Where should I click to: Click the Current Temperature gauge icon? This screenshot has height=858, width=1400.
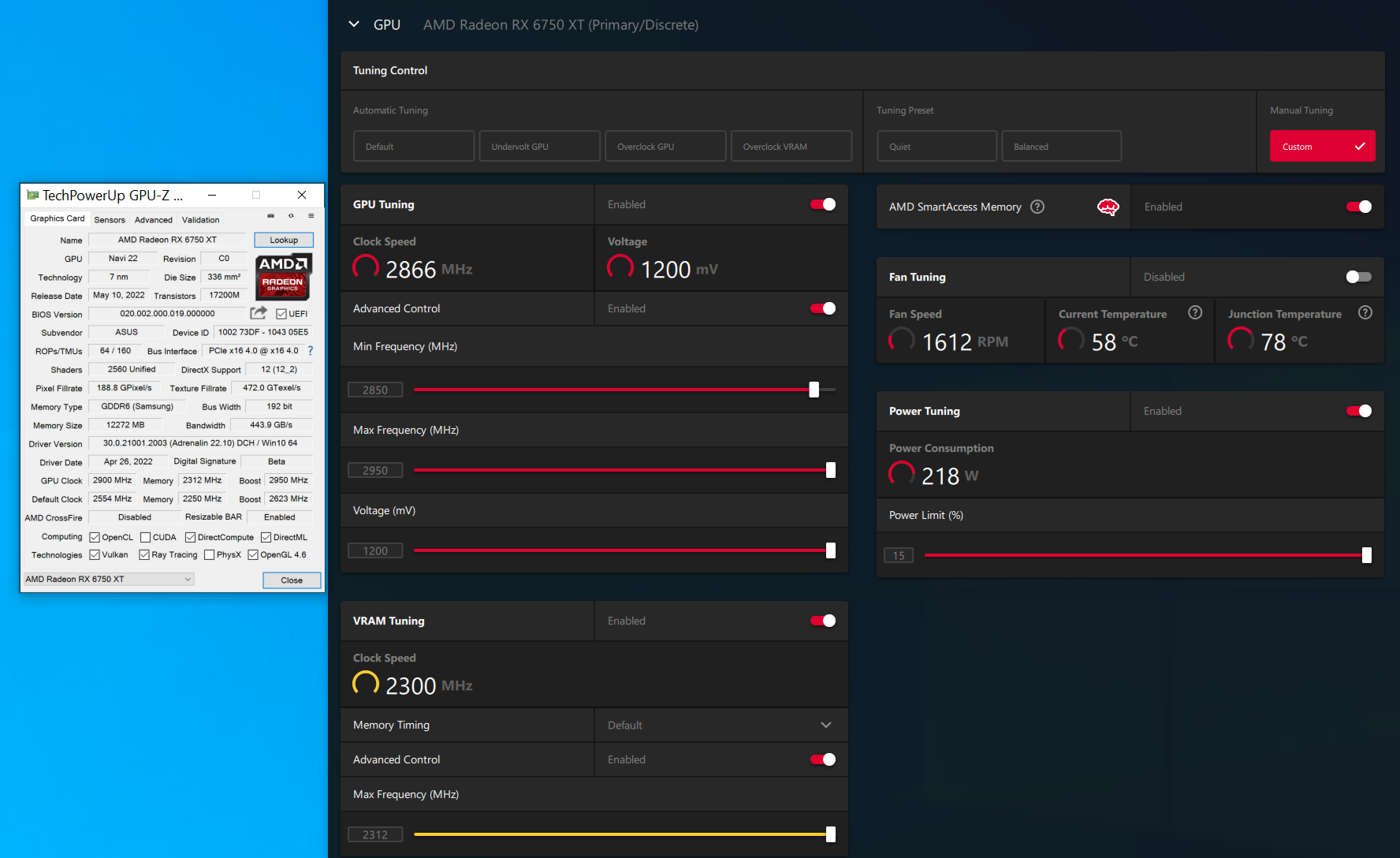(x=1071, y=341)
